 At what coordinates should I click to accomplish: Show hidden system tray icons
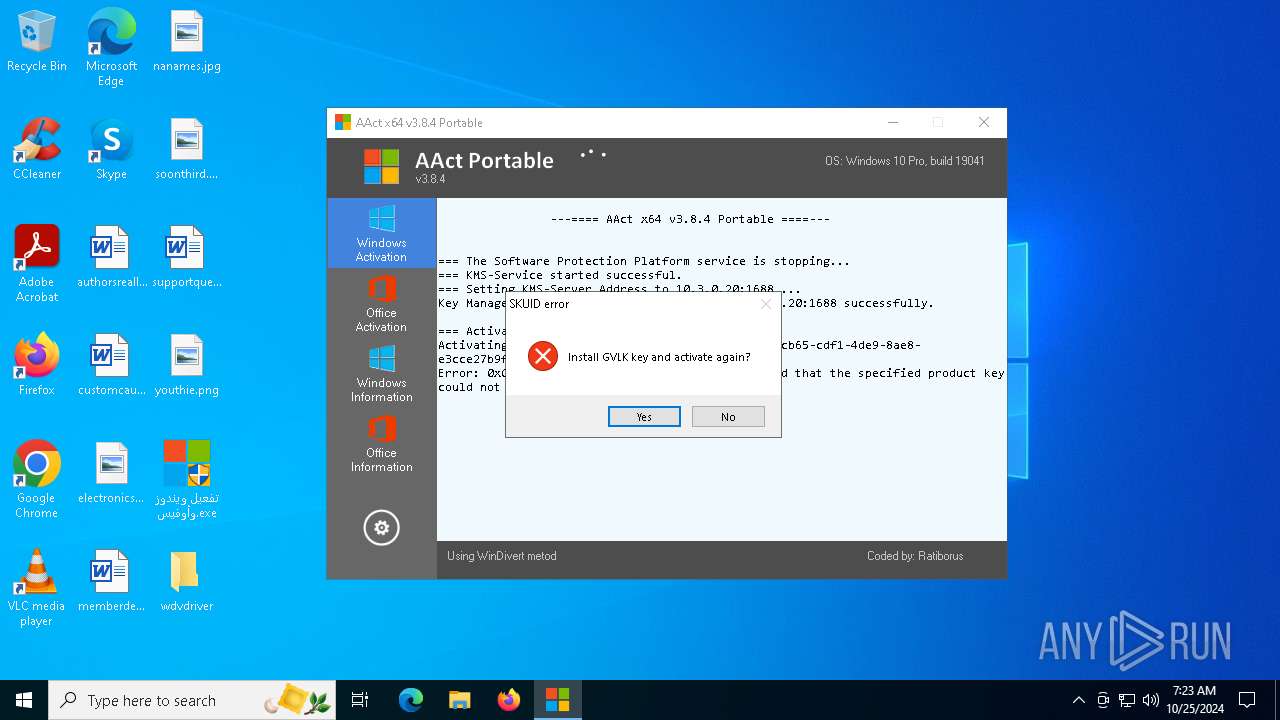click(1078, 700)
